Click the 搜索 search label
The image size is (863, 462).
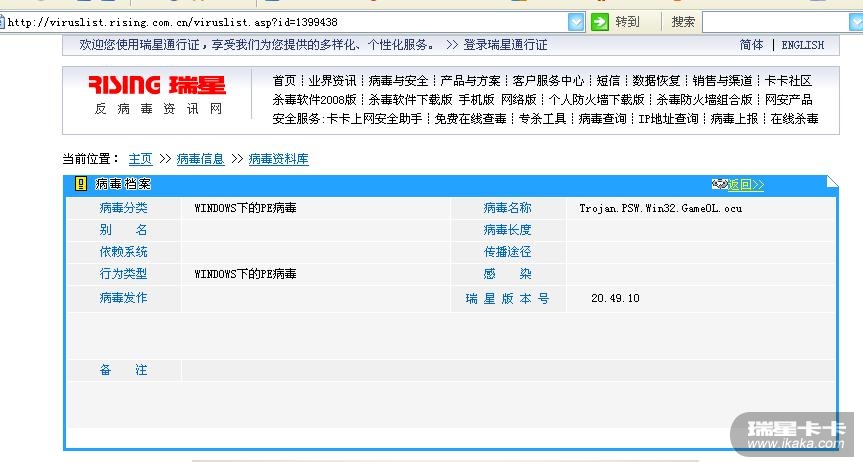[683, 22]
